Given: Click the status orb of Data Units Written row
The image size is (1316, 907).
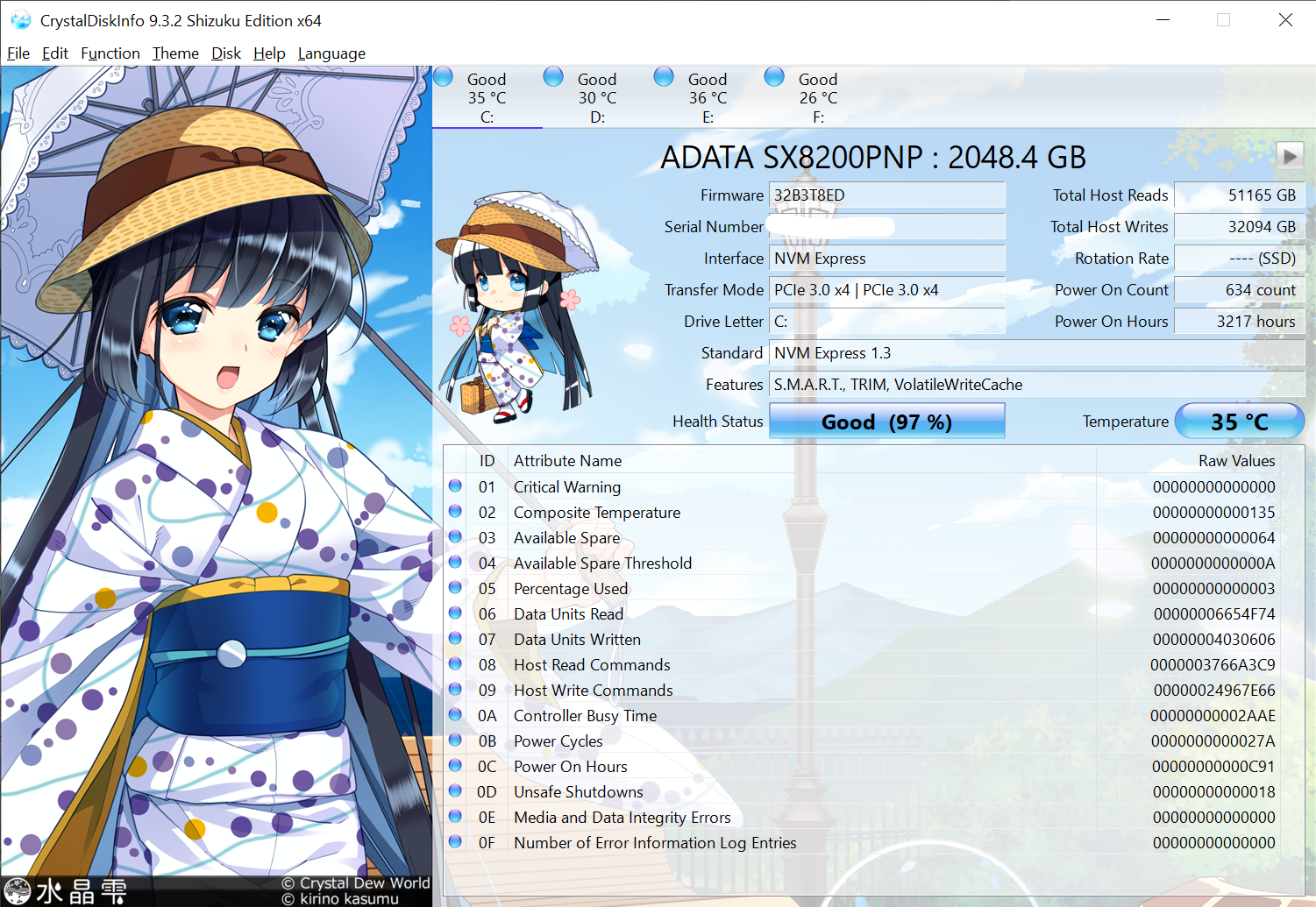Looking at the screenshot, I should (455, 638).
